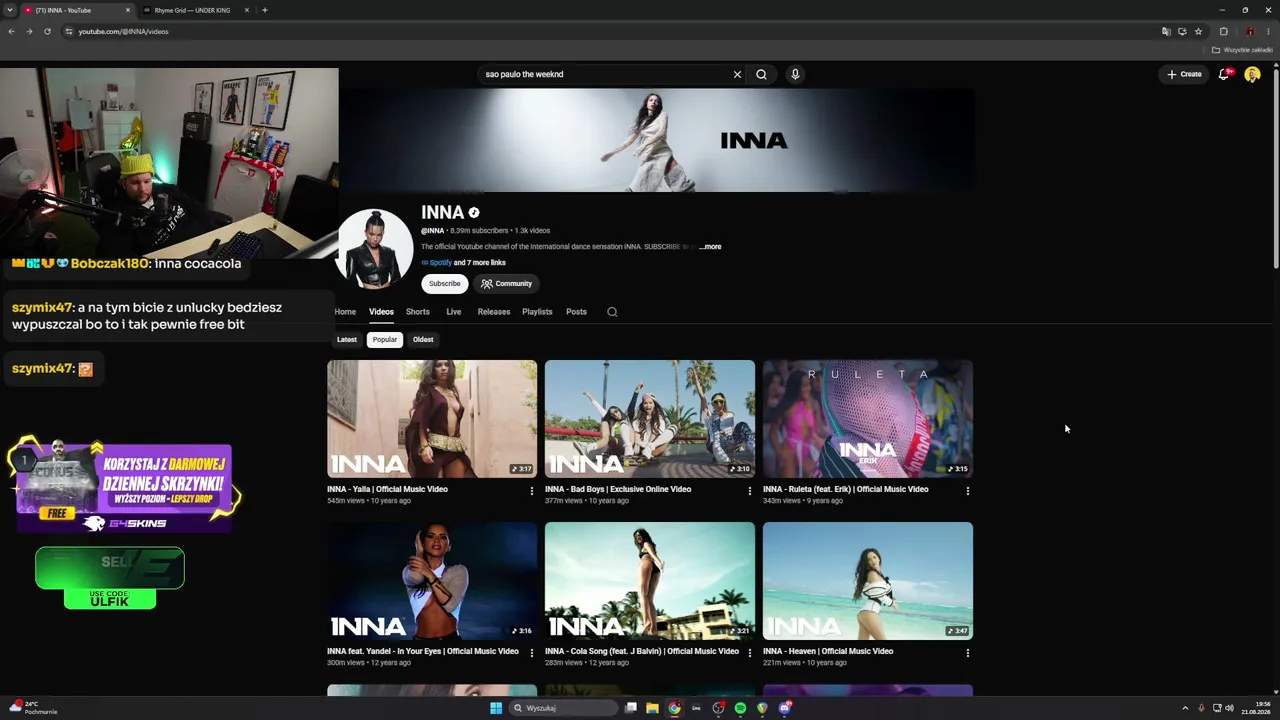The width and height of the screenshot is (1280, 720).
Task: Search within INNA's channel using magnifier
Action: click(612, 312)
